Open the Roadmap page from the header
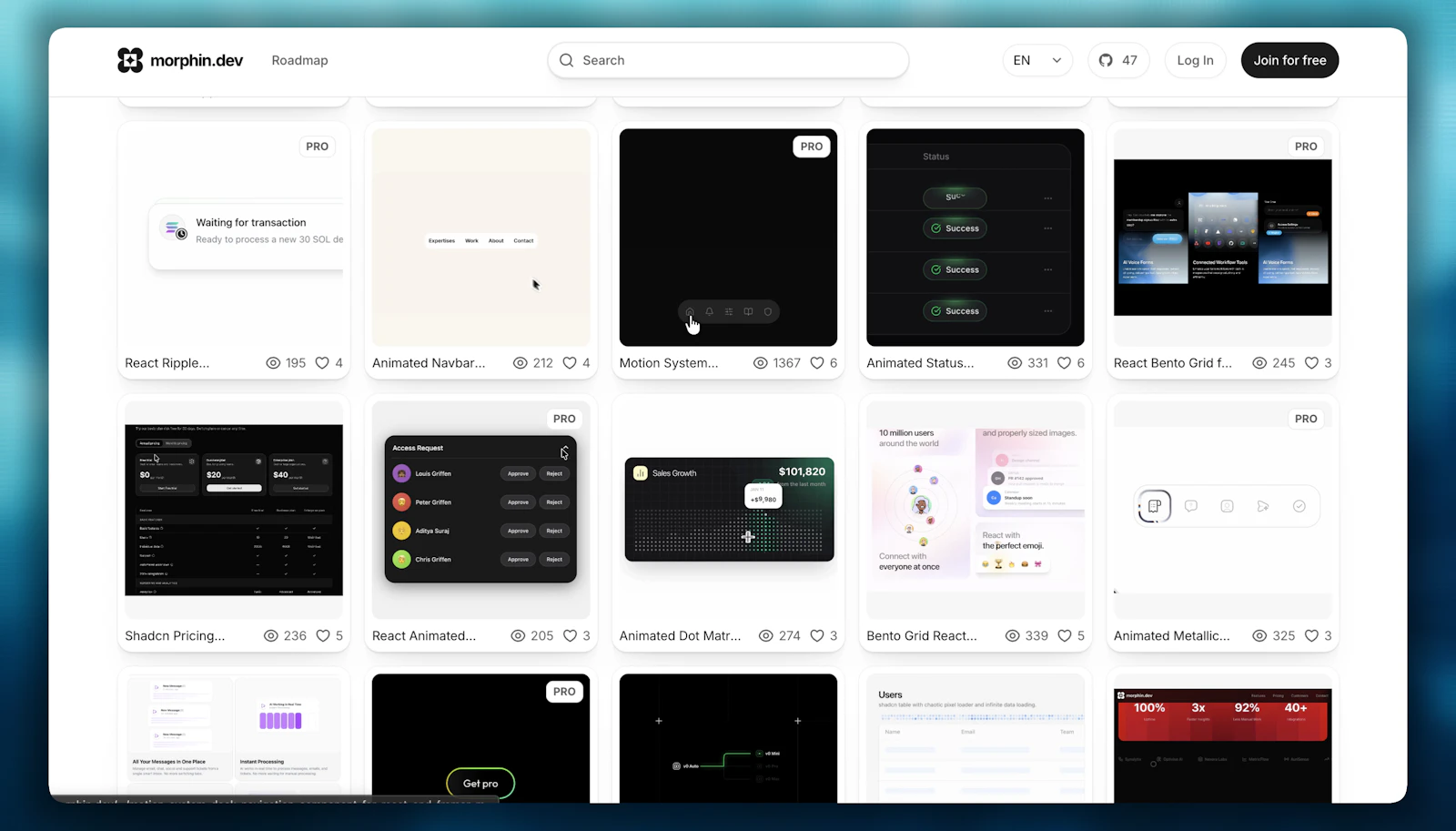 coord(299,60)
